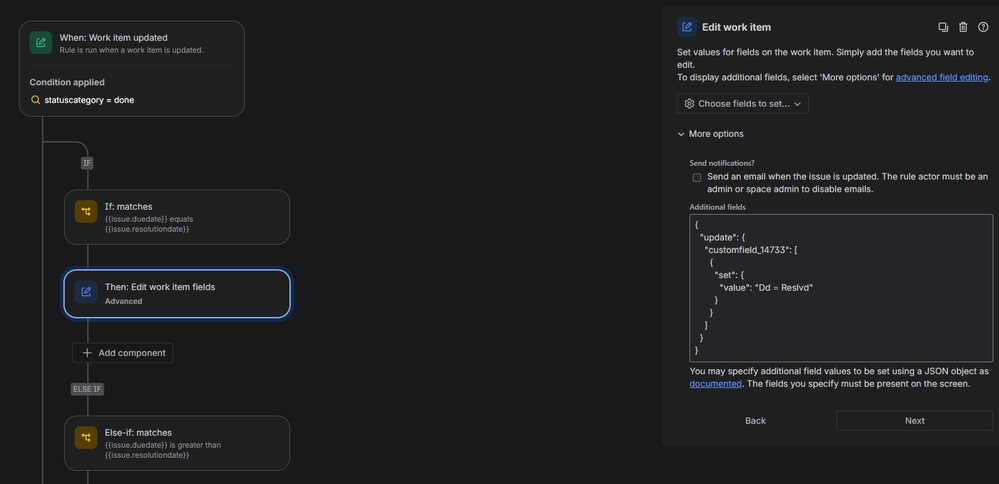Viewport: 999px width, 484px height.
Task: Click the statuscategory = done condition text
Action: (89, 100)
